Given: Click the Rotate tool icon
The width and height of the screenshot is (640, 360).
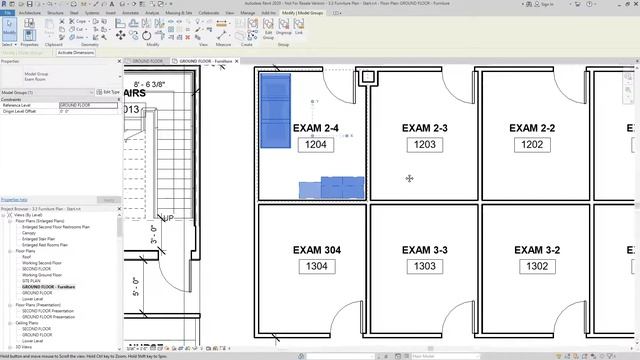Looking at the screenshot, I should pyautogui.click(x=147, y=36).
